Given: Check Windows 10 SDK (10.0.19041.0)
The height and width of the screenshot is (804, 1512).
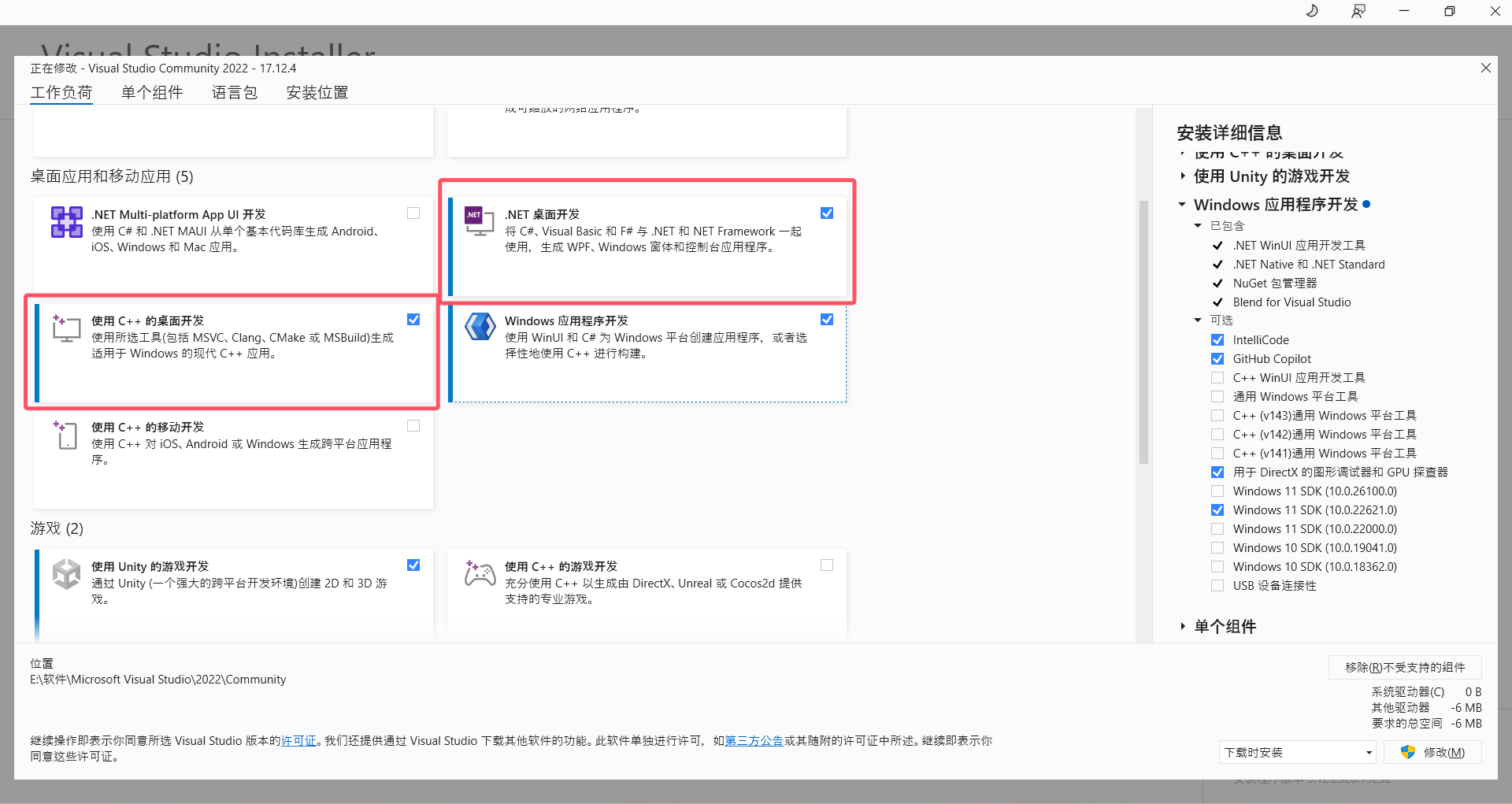Looking at the screenshot, I should click(1217, 548).
